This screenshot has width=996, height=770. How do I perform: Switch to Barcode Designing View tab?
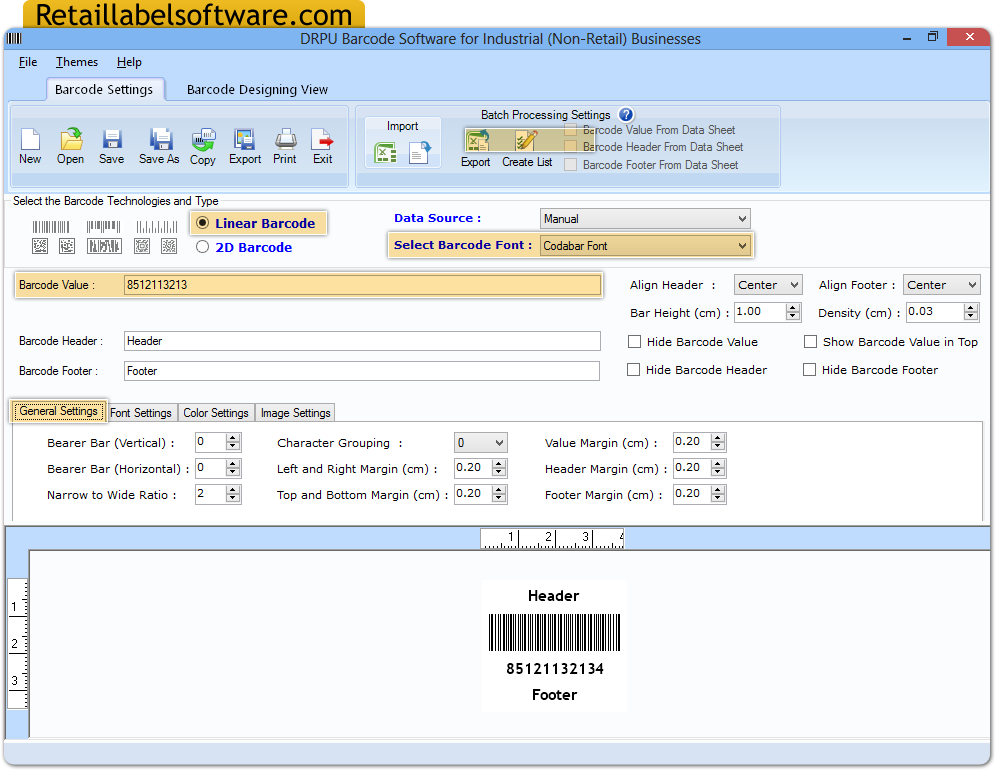[257, 89]
